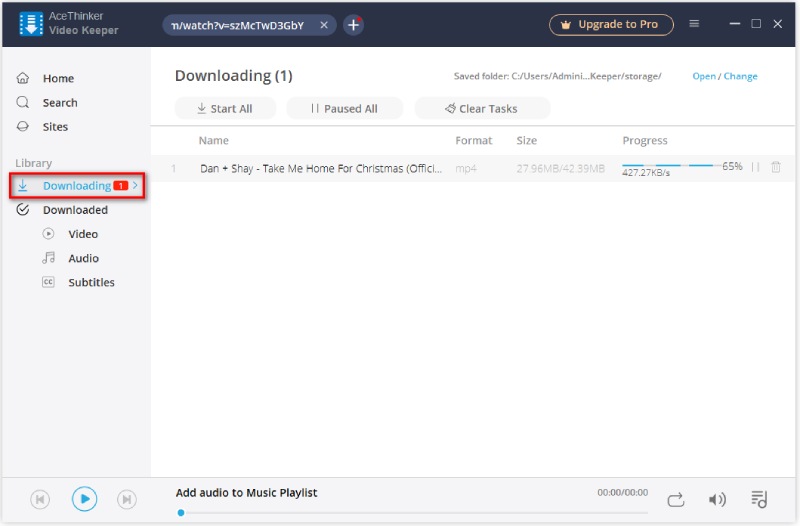
Task: Expand the Downloading section chevron
Action: [136, 185]
